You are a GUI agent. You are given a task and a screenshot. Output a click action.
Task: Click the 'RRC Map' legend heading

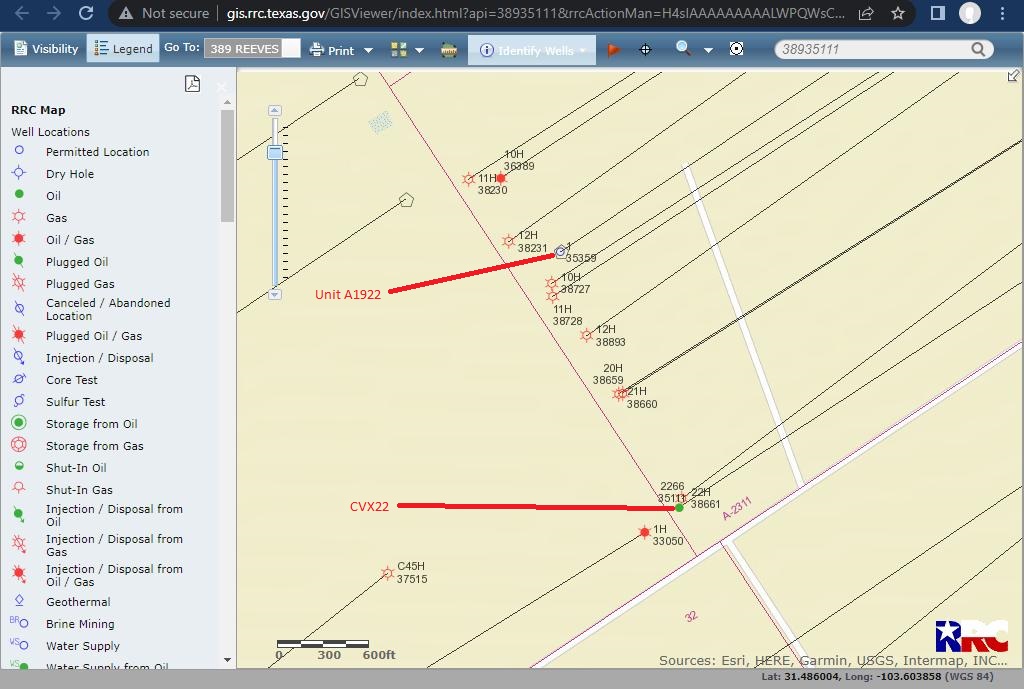click(39, 110)
